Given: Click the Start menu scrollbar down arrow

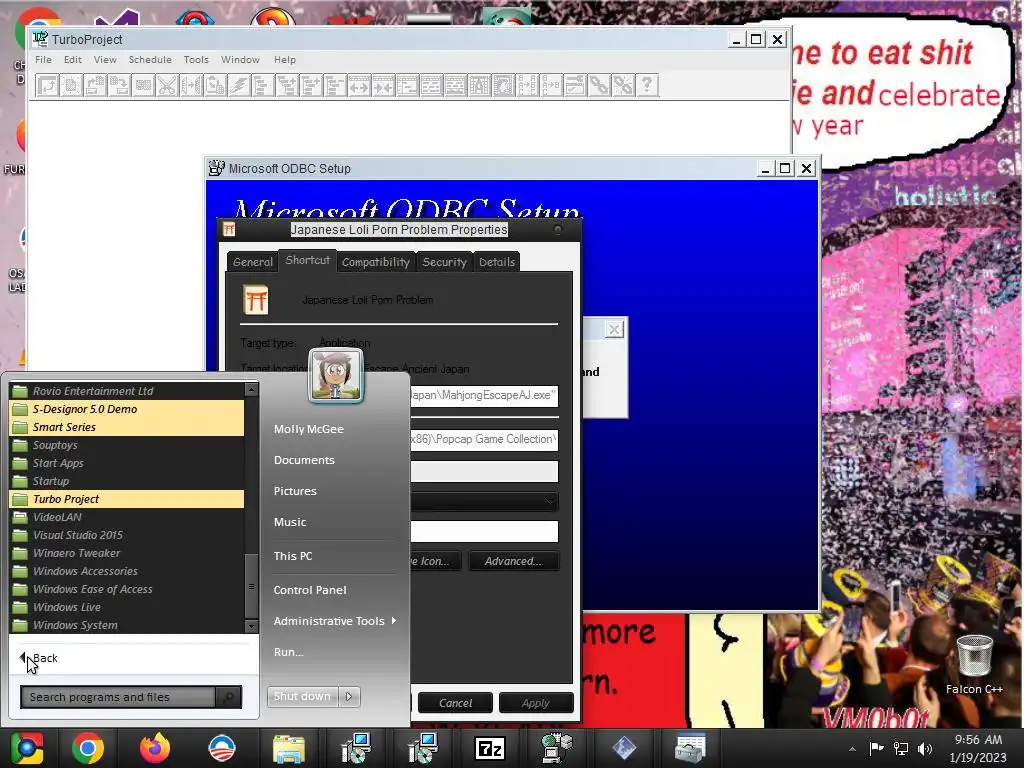Looking at the screenshot, I should tap(251, 626).
